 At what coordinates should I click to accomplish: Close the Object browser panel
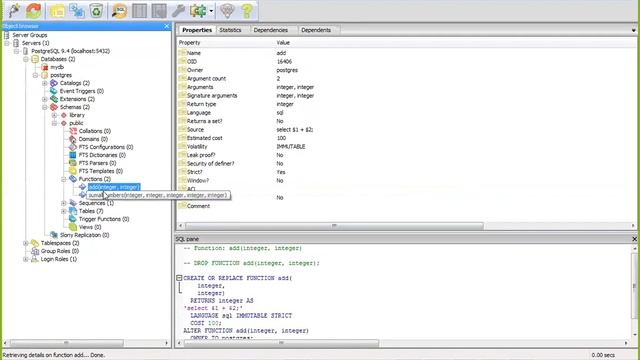pos(167,26)
